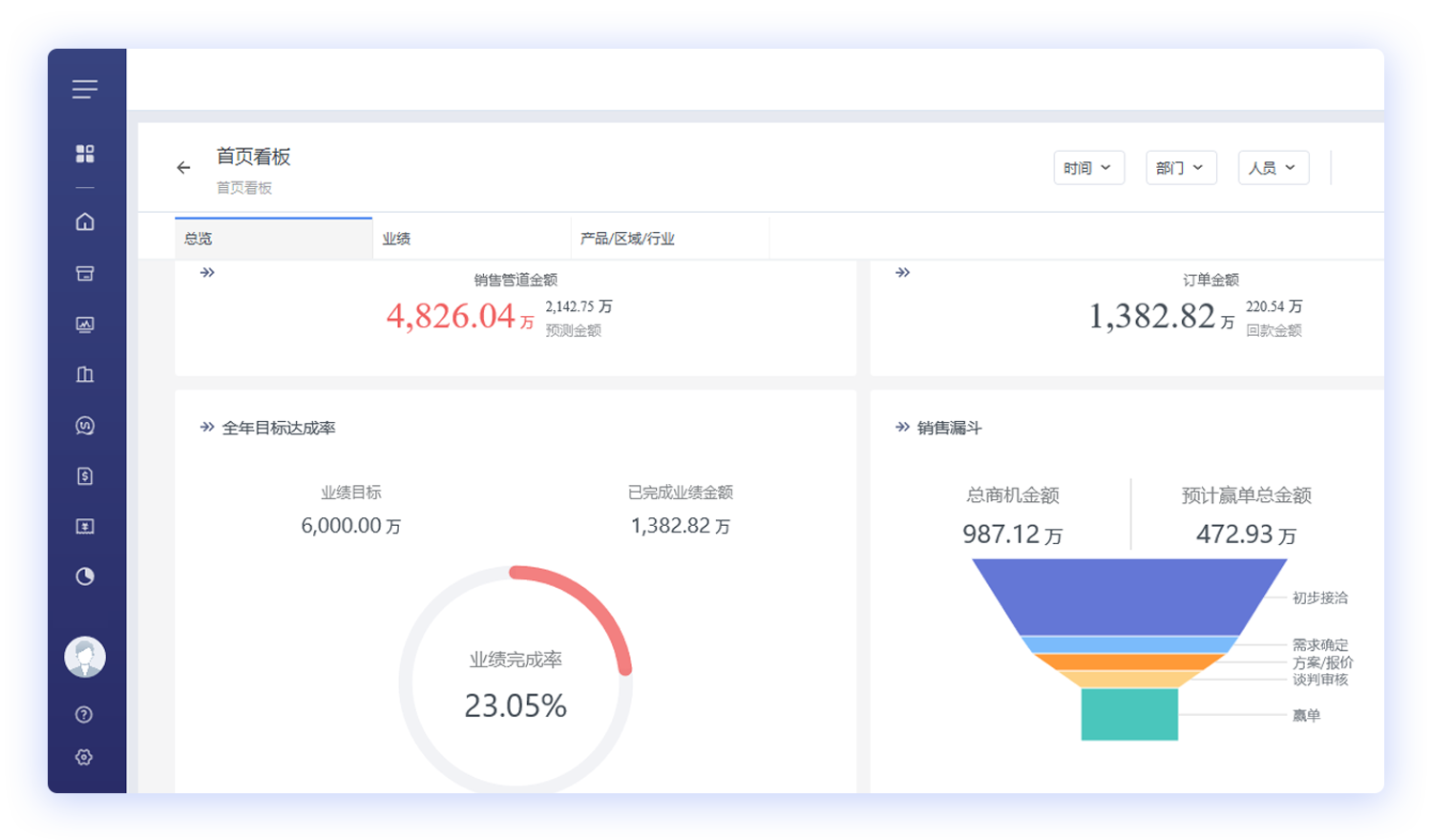The width and height of the screenshot is (1432, 840).
Task: Click the 销售漏斗 section title
Action: click(x=950, y=429)
